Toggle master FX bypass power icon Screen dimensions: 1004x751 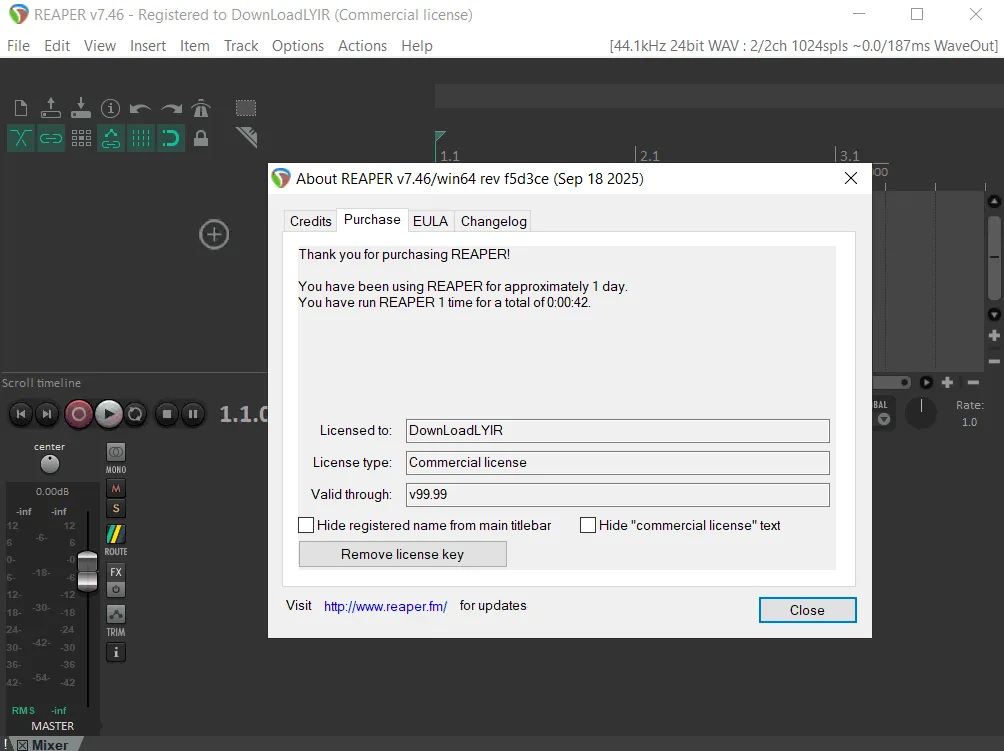[116, 589]
